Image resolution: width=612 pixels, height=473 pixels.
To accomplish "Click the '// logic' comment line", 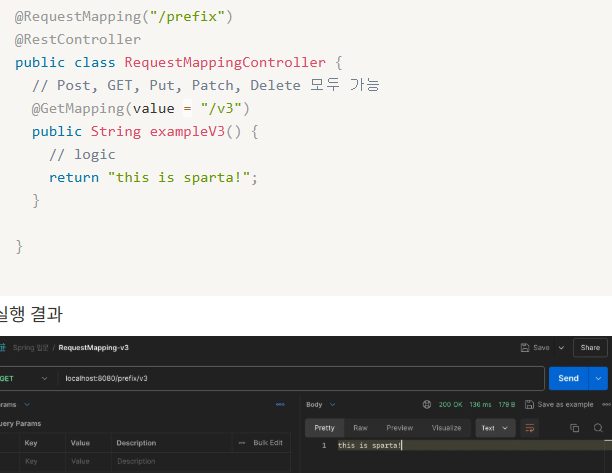I will point(82,155).
